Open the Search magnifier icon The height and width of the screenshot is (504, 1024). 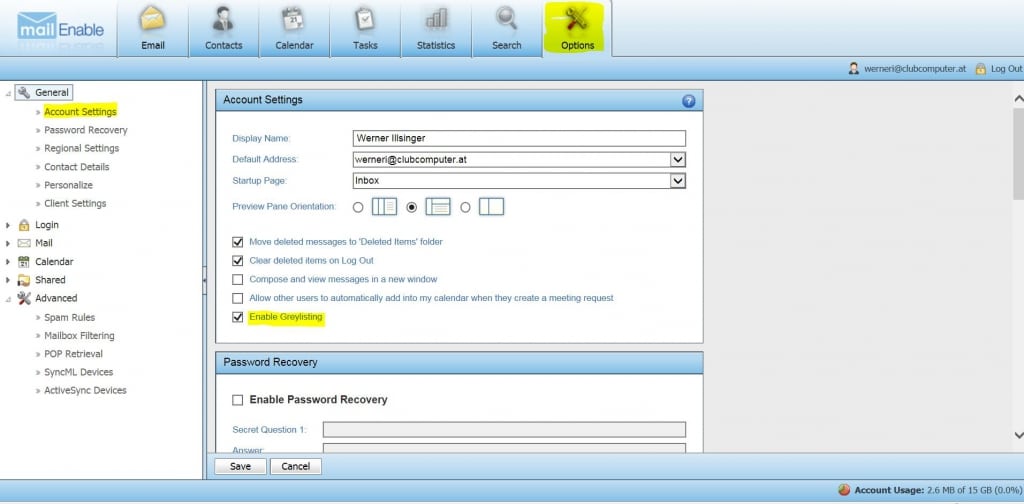coord(507,20)
